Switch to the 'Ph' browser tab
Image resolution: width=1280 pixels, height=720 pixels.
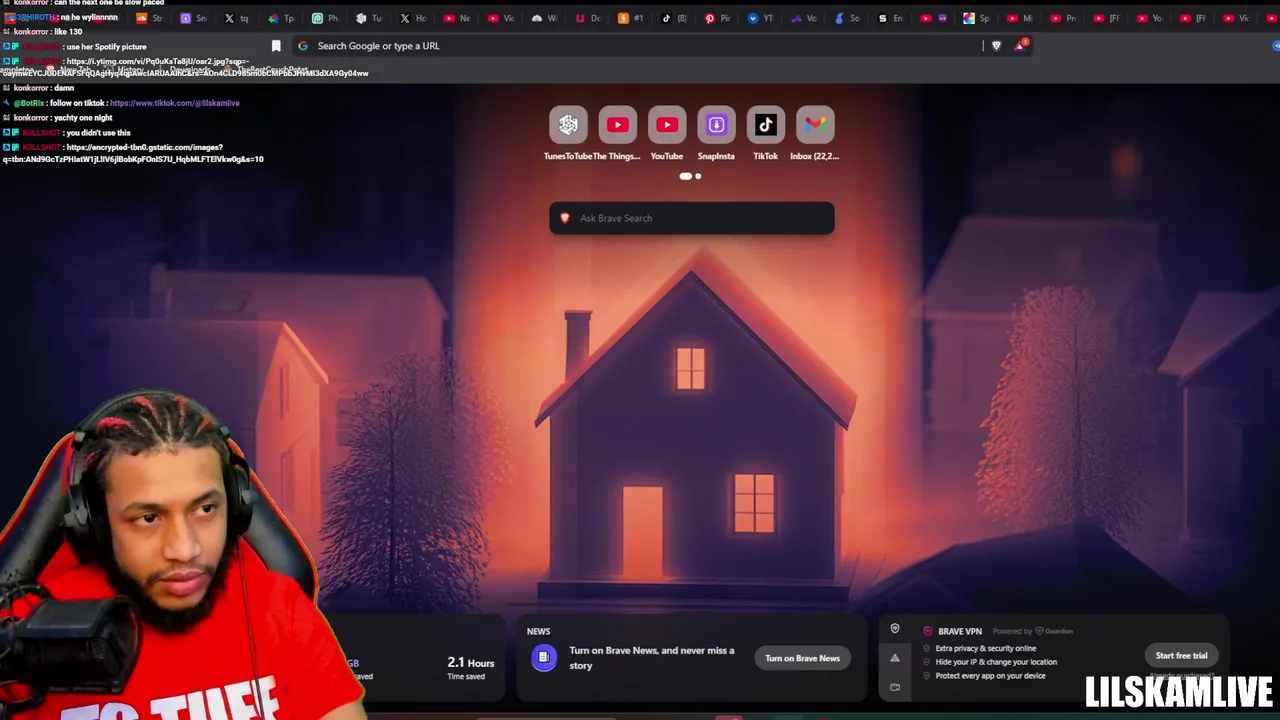click(x=325, y=18)
